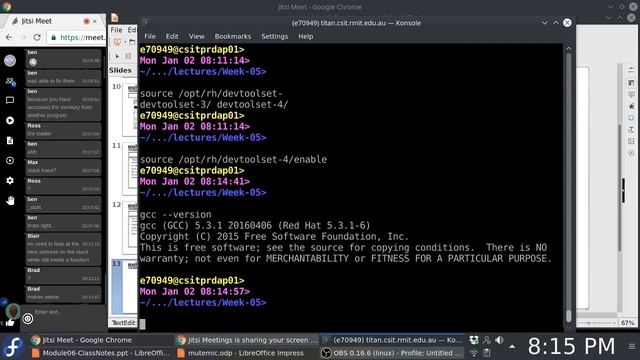Screen dimensions: 640x360
Task: Click the 67% zoom level in Impress
Action: [x=628, y=323]
